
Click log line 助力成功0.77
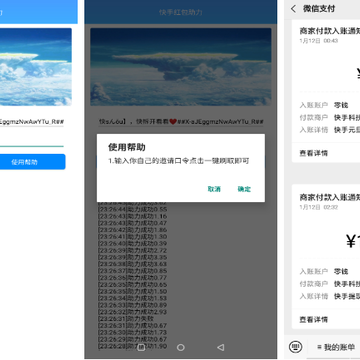(x=132, y=278)
